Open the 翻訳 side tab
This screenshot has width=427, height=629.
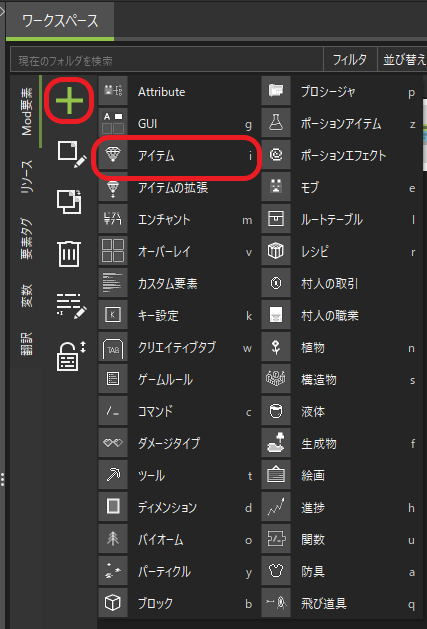(x=27, y=344)
